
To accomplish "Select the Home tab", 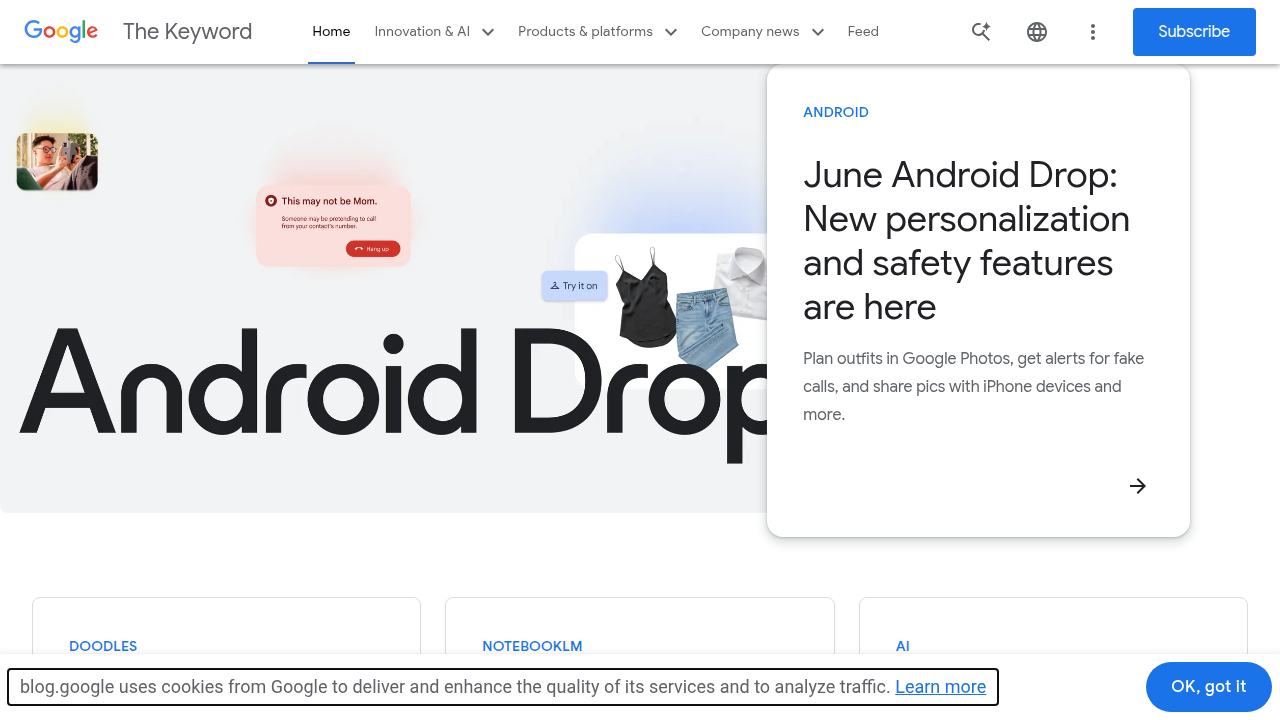I will [331, 32].
